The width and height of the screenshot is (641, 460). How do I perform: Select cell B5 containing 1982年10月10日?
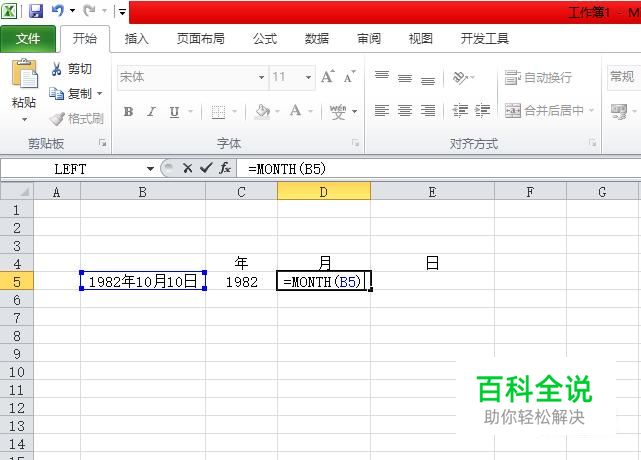143,281
